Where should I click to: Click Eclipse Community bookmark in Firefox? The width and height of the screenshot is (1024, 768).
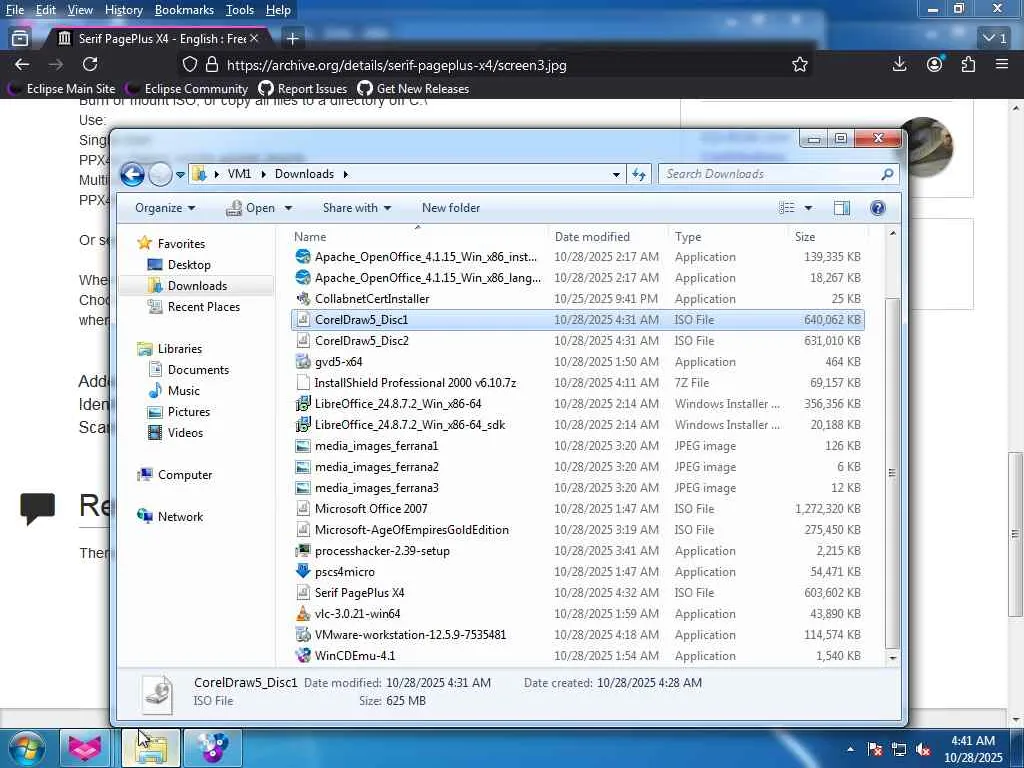(187, 88)
